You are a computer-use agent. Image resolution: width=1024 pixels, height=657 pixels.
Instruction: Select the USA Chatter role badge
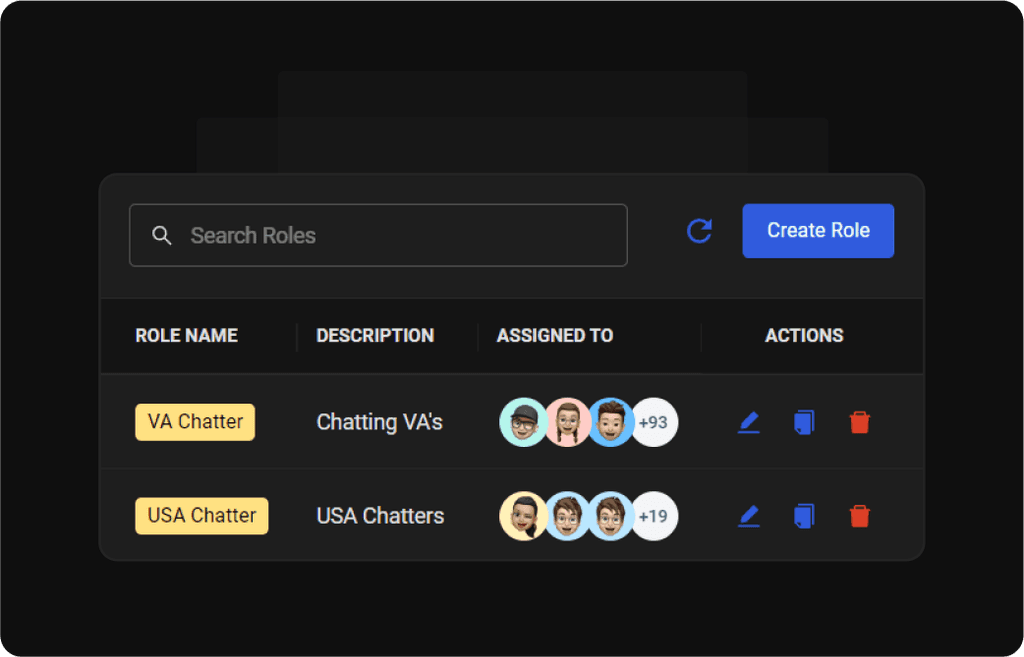[201, 516]
